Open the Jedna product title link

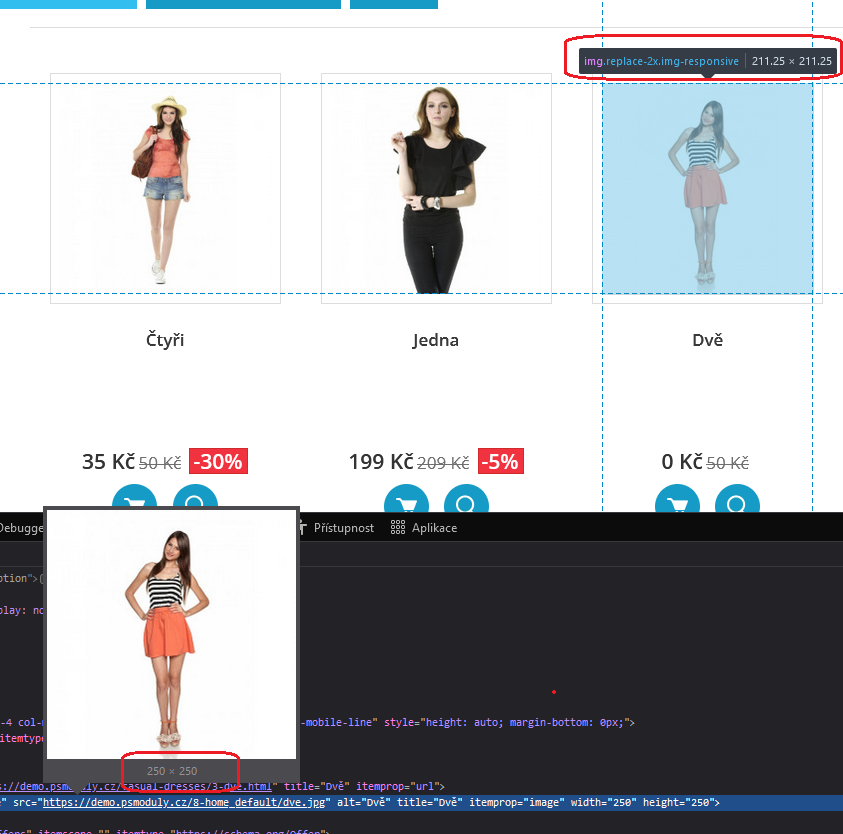(435, 340)
